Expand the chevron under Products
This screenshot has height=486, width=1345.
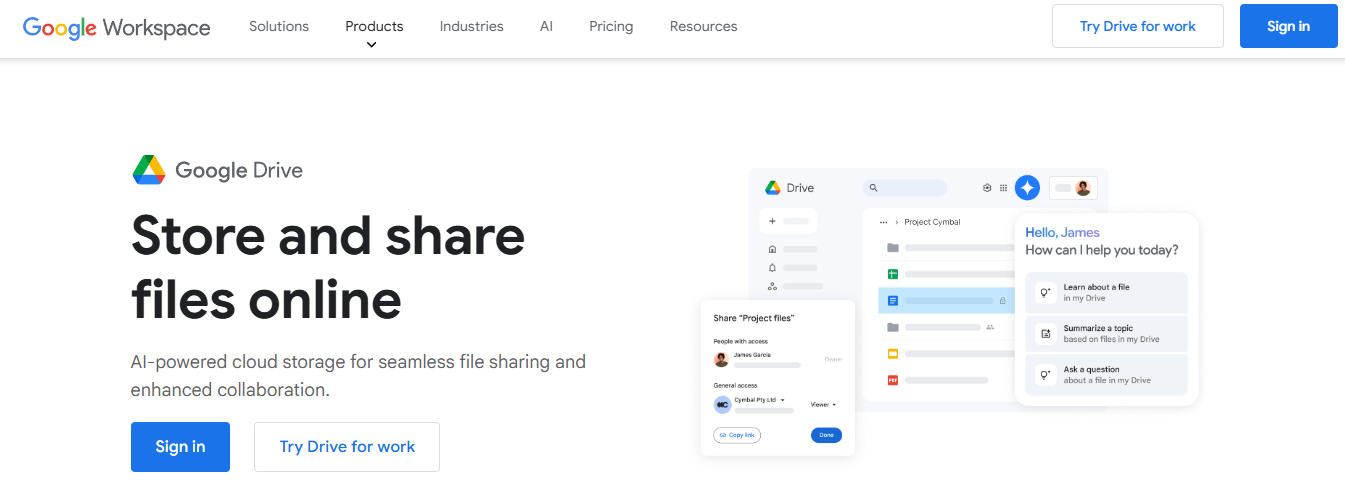click(x=372, y=44)
